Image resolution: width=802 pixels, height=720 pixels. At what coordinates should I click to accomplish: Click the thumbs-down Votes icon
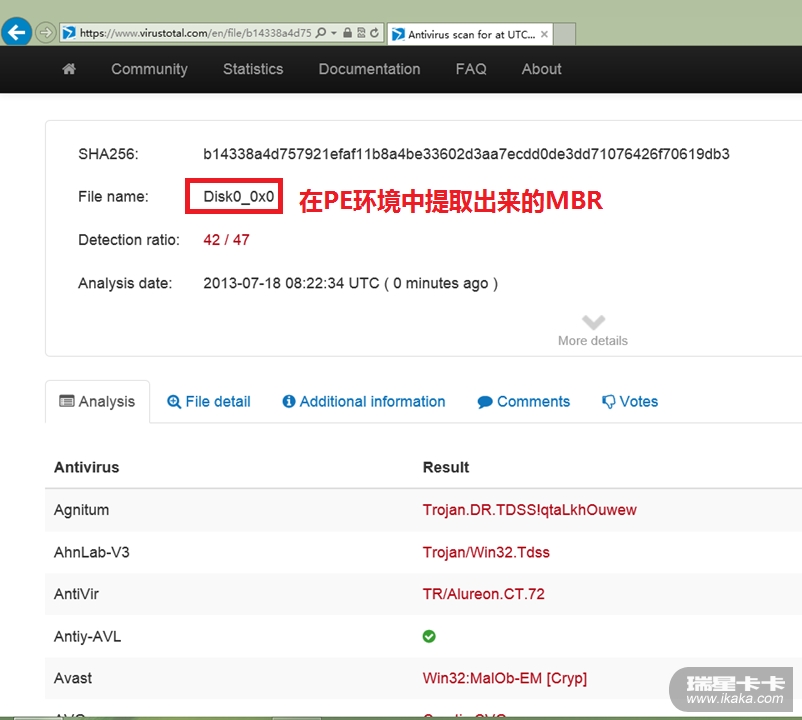[x=609, y=402]
